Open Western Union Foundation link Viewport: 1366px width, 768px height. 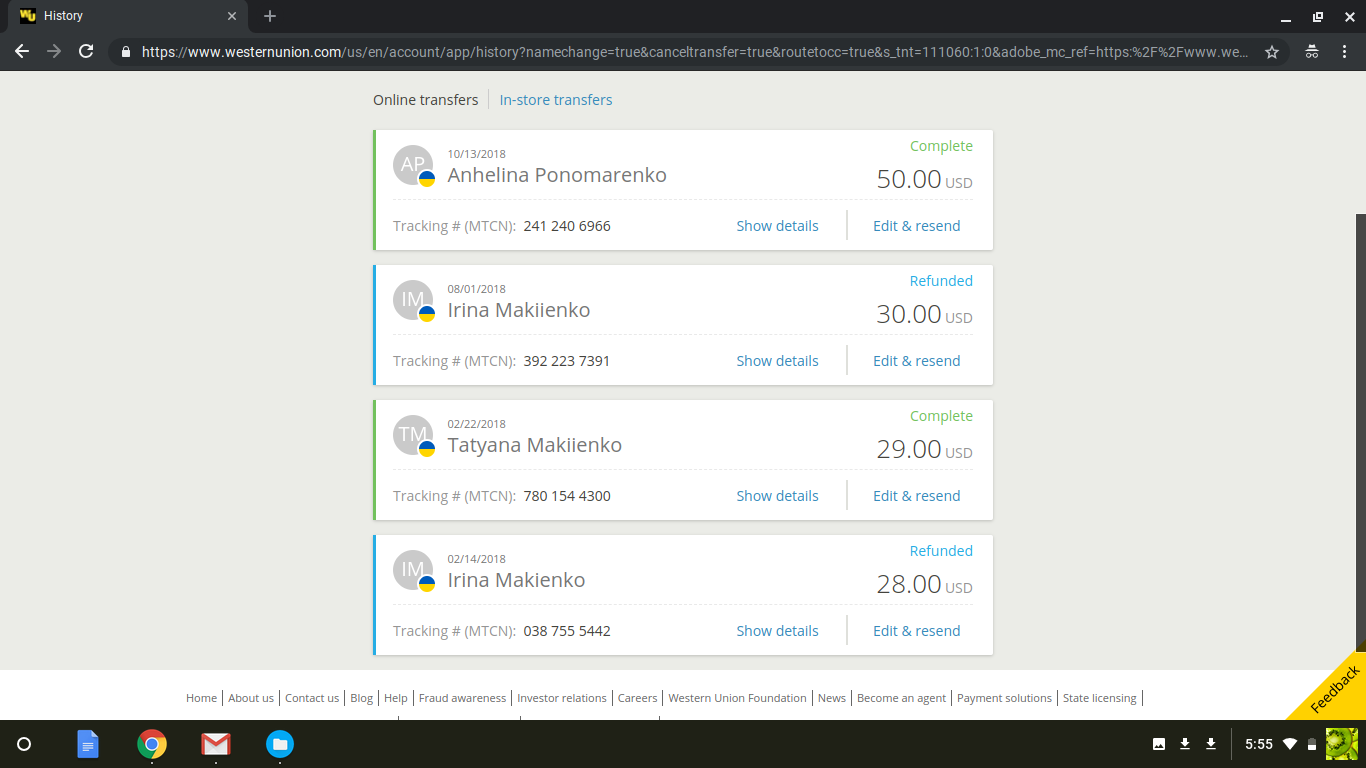(x=738, y=698)
